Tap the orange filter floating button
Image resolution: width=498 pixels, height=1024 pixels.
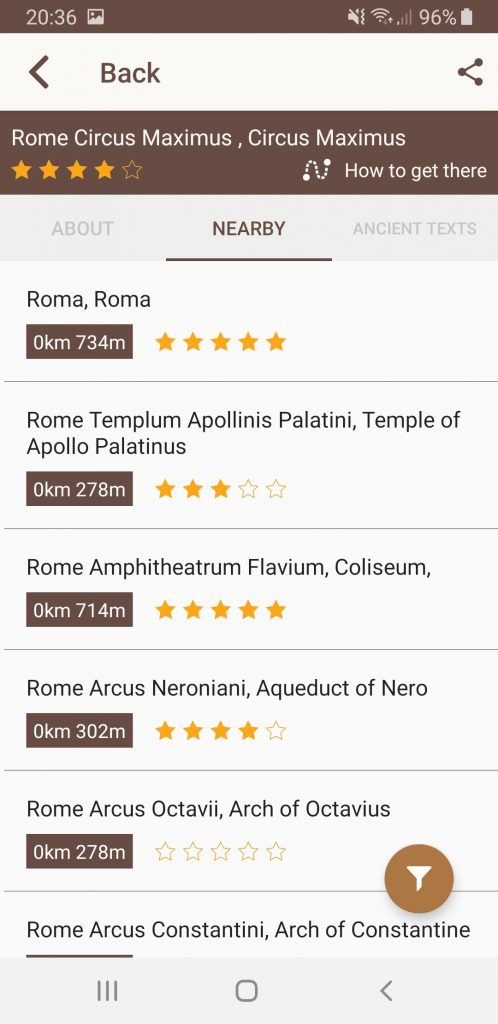[x=419, y=879]
